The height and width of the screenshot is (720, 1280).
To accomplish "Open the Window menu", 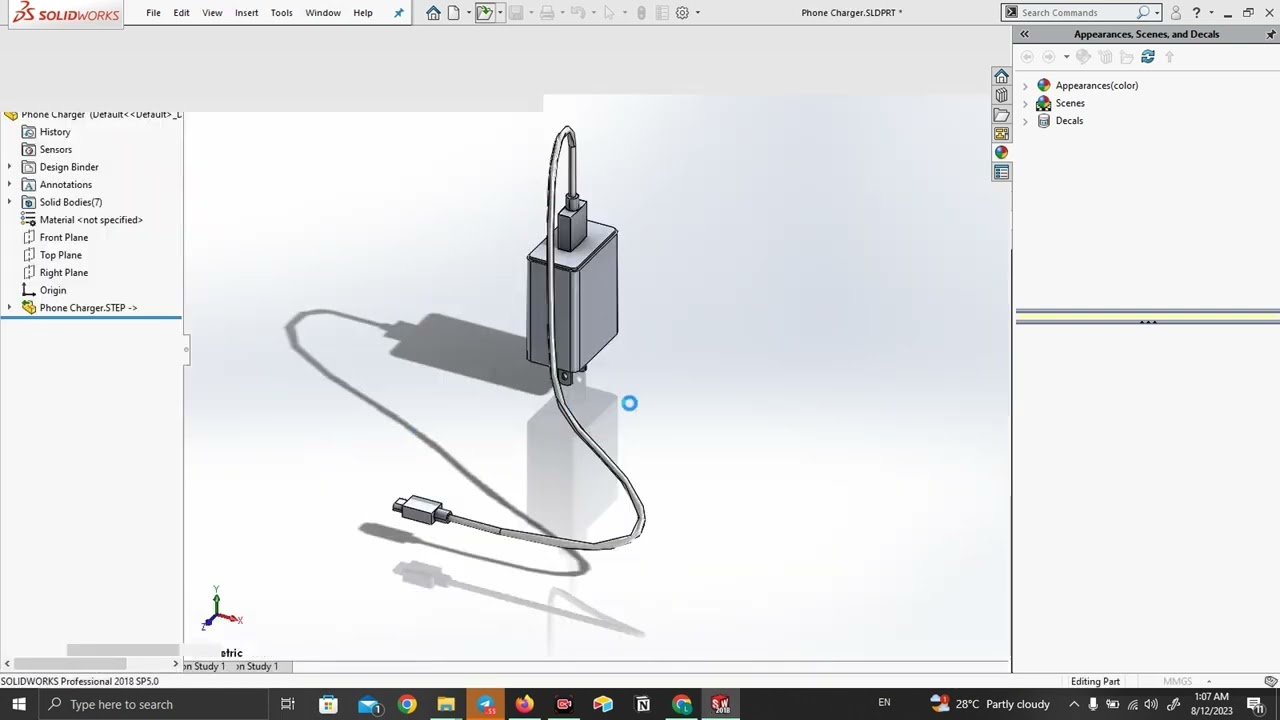I will [x=323, y=13].
